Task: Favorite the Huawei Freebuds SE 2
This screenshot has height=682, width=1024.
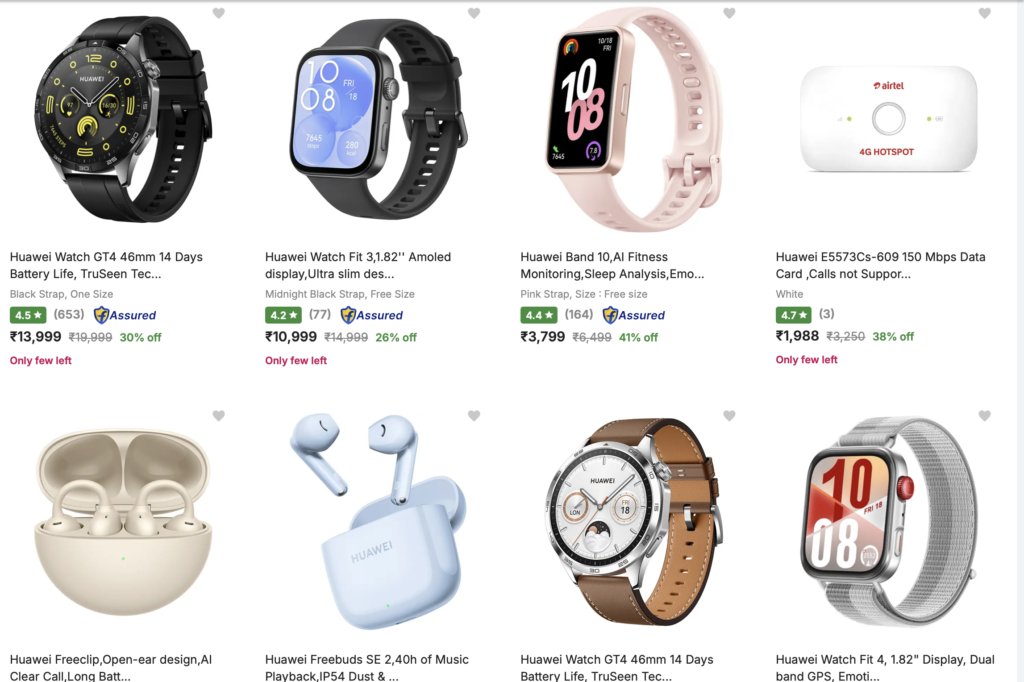Action: 474,415
